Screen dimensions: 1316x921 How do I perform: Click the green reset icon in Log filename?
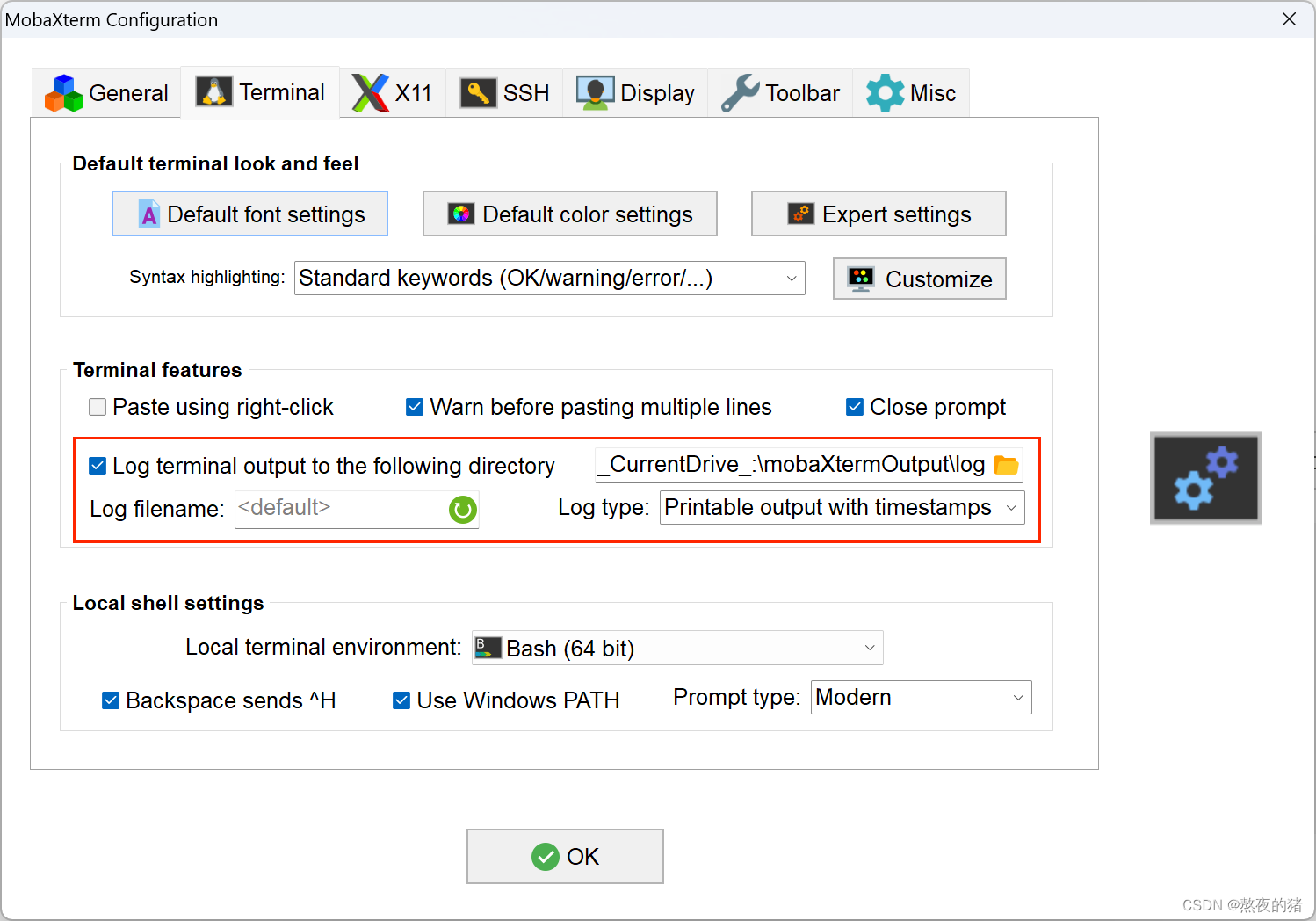(x=463, y=510)
